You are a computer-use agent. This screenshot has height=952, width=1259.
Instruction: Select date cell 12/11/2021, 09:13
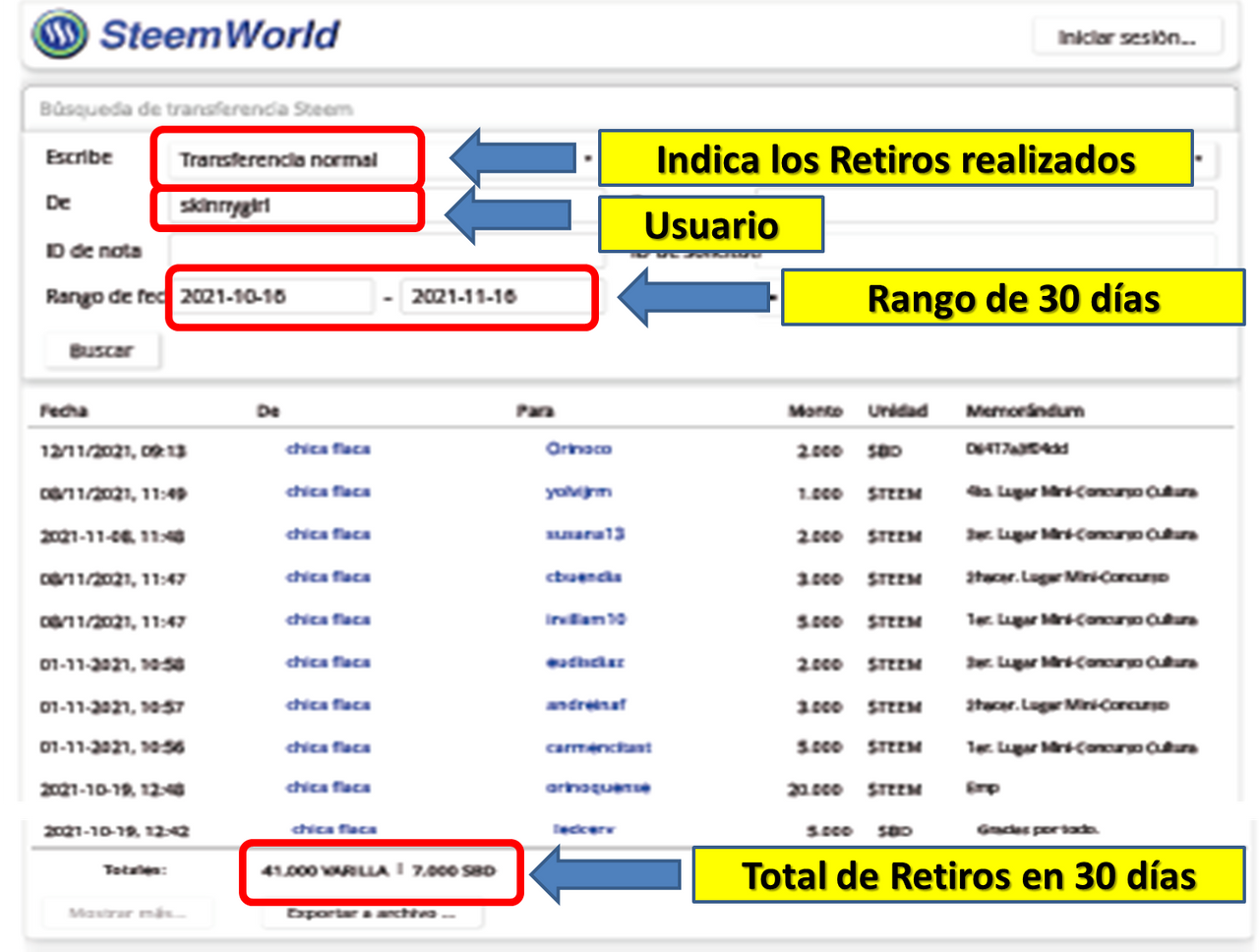pyautogui.click(x=113, y=451)
